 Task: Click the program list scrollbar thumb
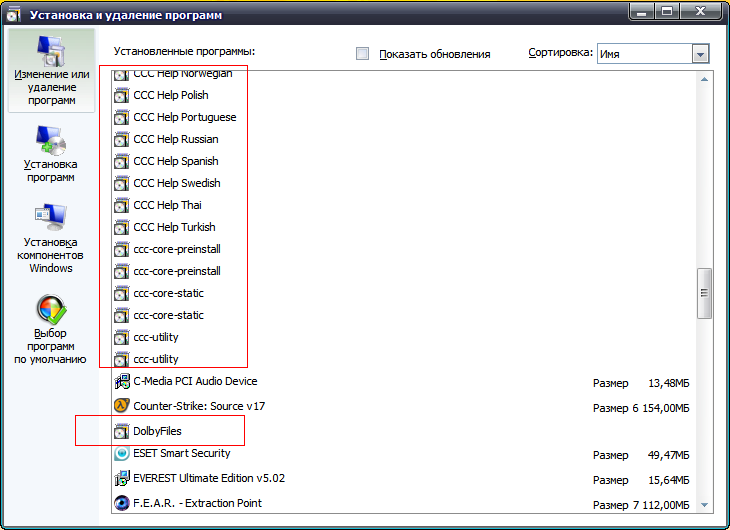tap(704, 293)
